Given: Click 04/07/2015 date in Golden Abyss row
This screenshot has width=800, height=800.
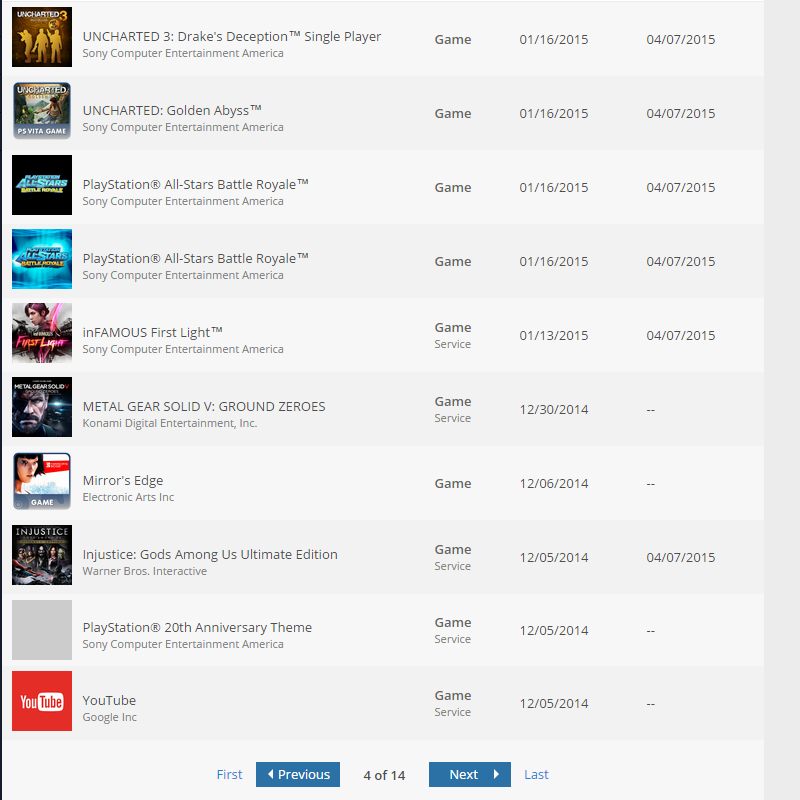Looking at the screenshot, I should (681, 114).
